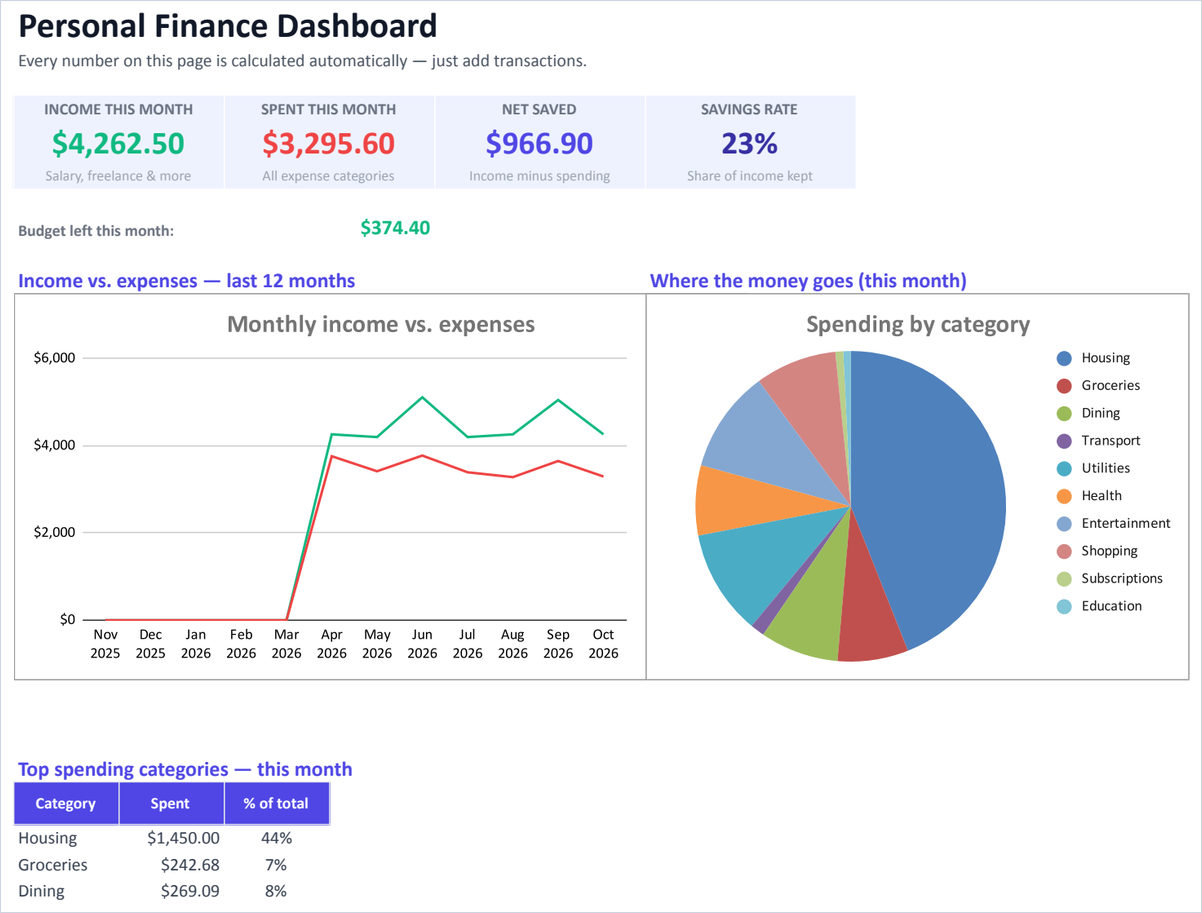Select the $3,295.60 spent value
This screenshot has height=913, width=1202.
click(329, 144)
